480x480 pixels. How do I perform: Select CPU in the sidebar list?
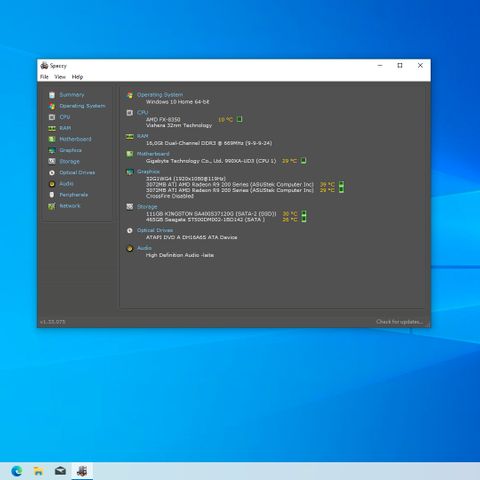(65, 117)
